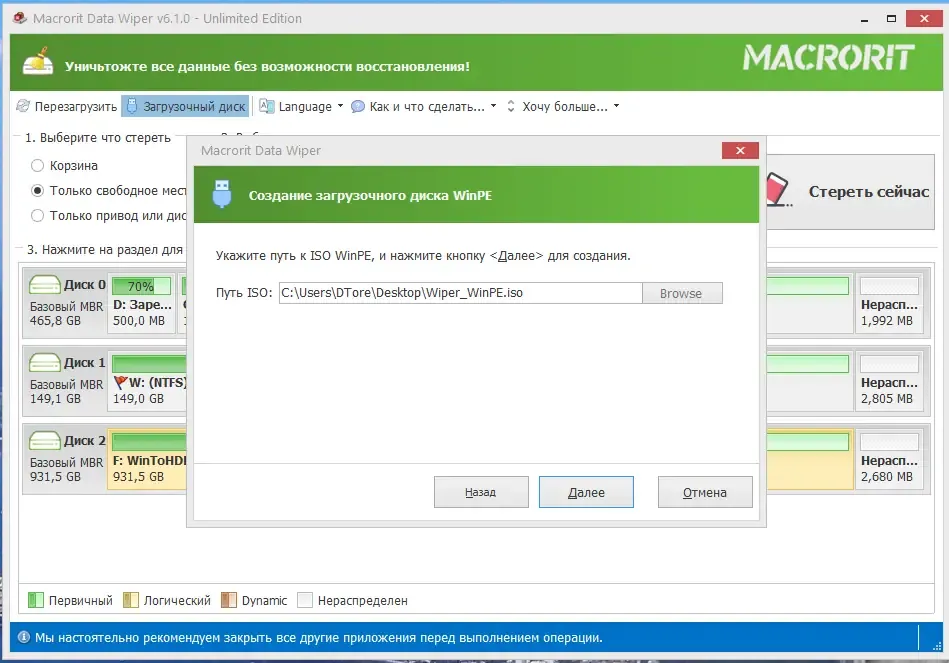Click the Диск 0 70% usage bar
949x663 pixels.
click(x=141, y=286)
